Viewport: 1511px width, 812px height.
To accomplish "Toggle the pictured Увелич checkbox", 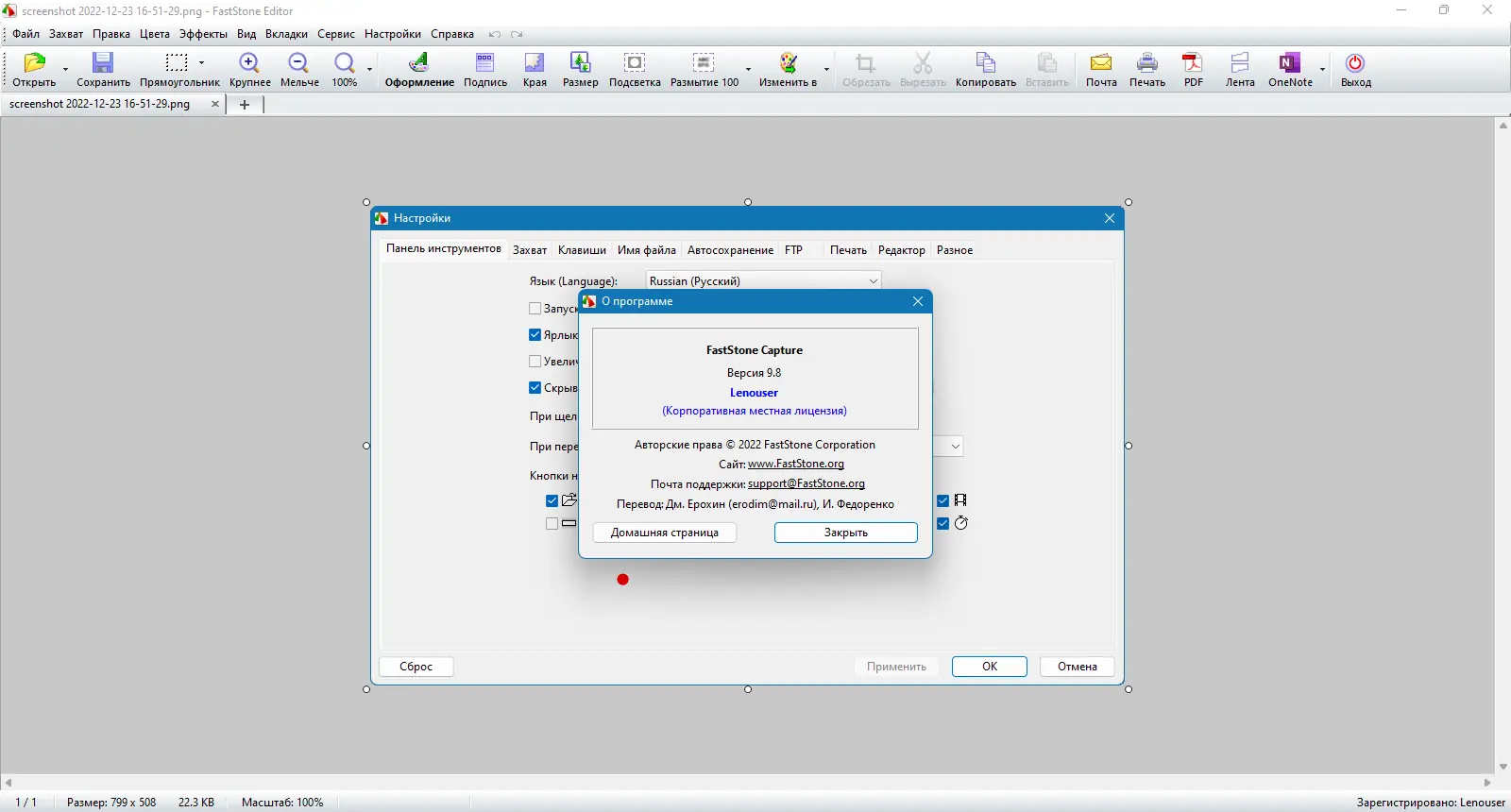I will click(535, 362).
